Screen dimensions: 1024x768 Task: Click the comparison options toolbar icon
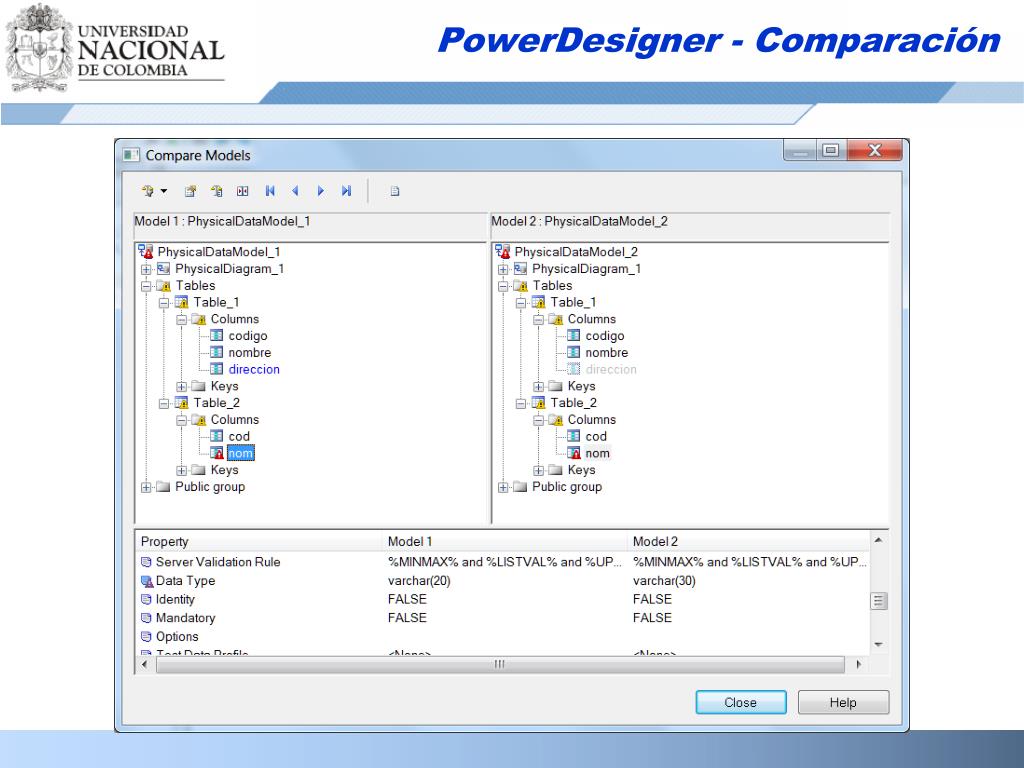pos(217,191)
